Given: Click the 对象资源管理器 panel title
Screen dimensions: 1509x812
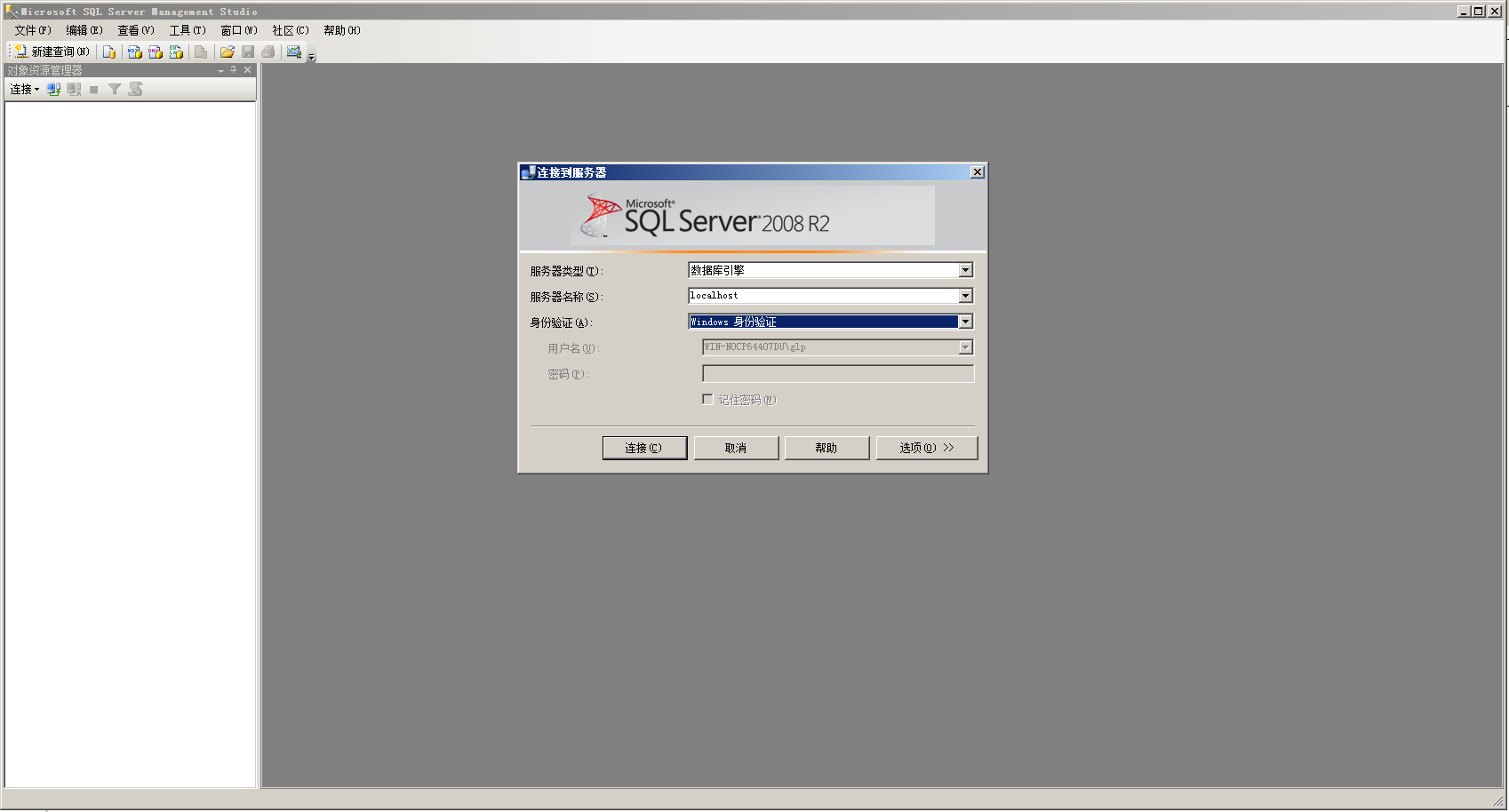Looking at the screenshot, I should 44,70.
